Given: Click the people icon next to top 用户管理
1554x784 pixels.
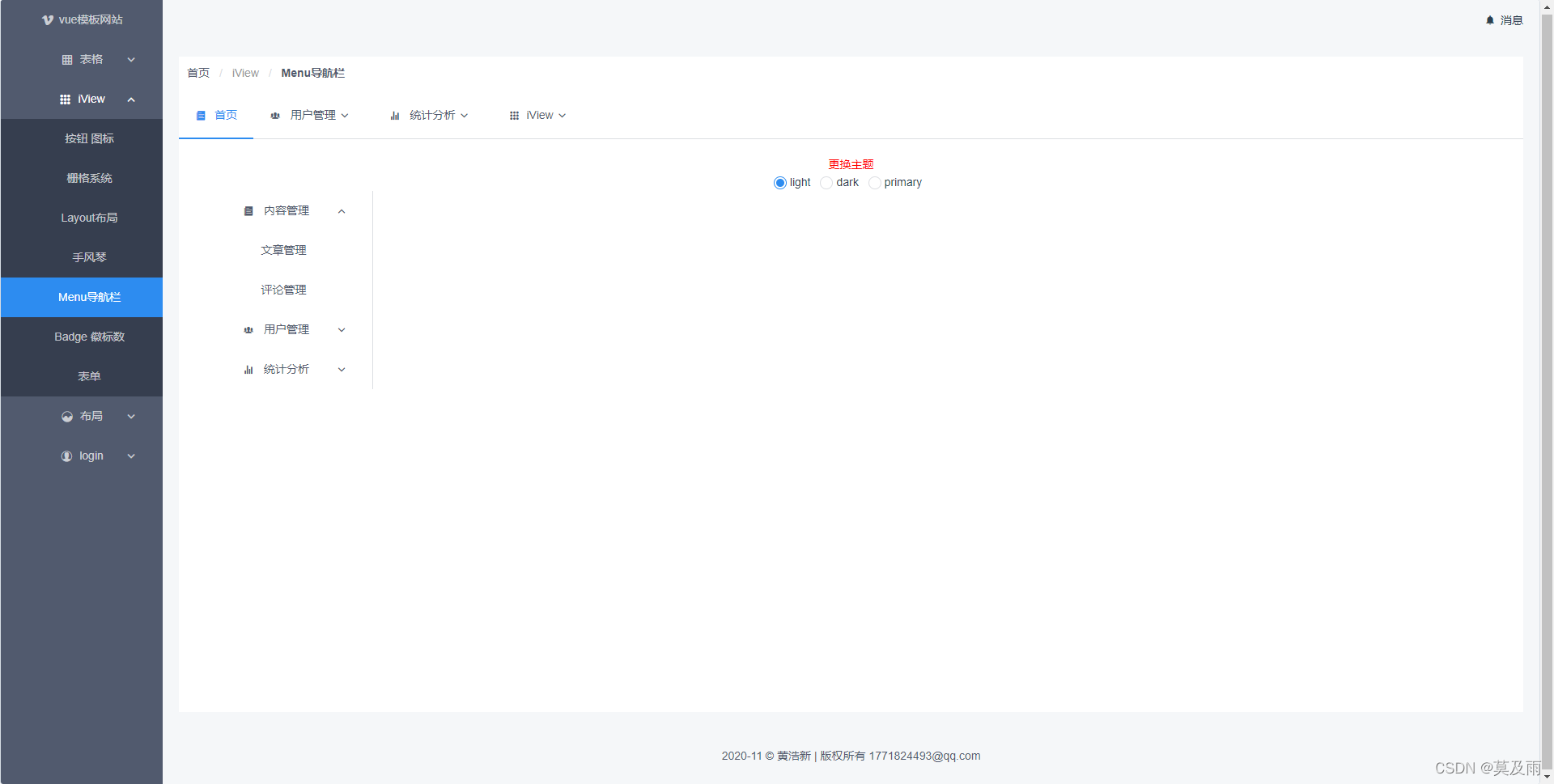Looking at the screenshot, I should [x=275, y=116].
